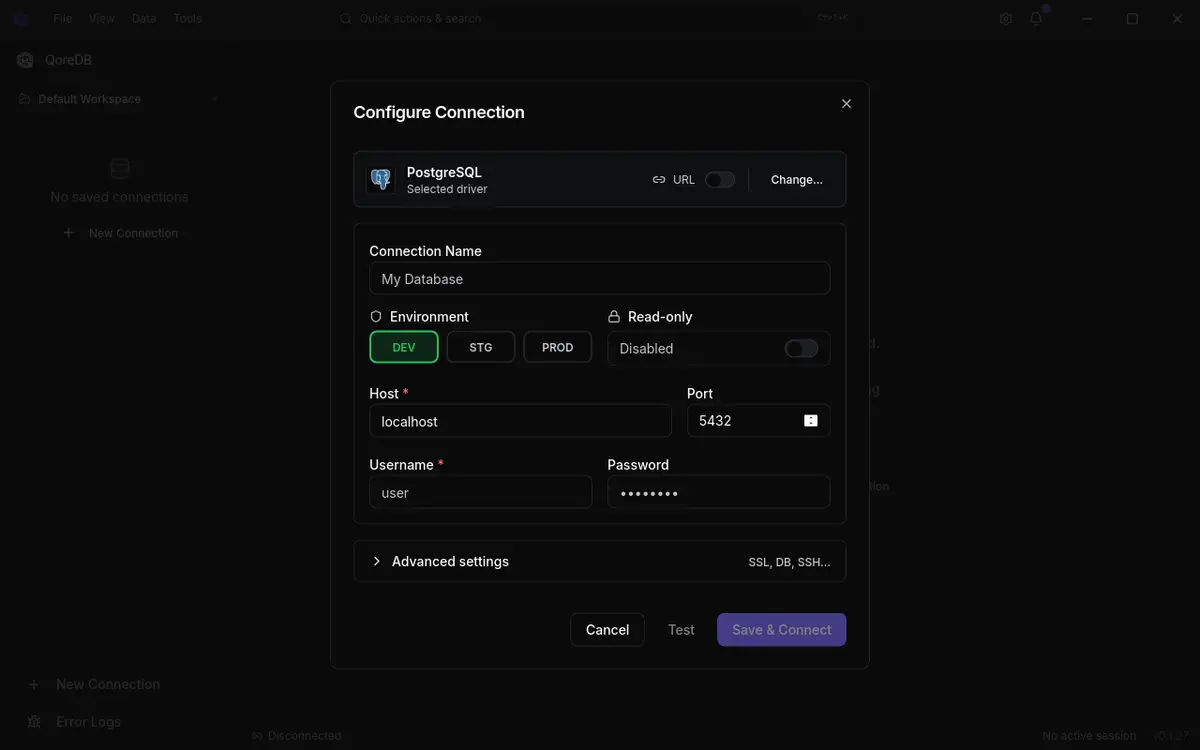Open the View menu
Screen dimensions: 1200x750
(x=101, y=18)
